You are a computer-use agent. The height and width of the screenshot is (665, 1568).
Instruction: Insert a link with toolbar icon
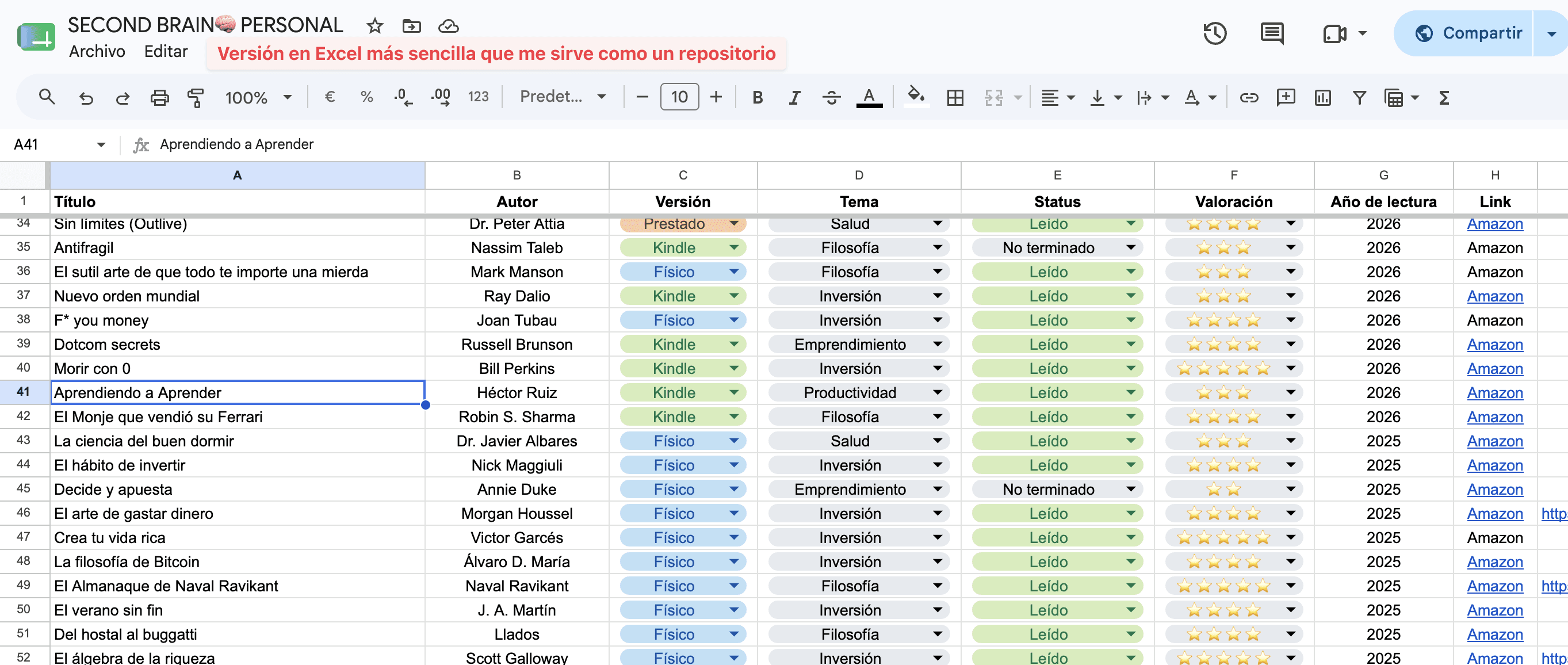(x=1248, y=97)
